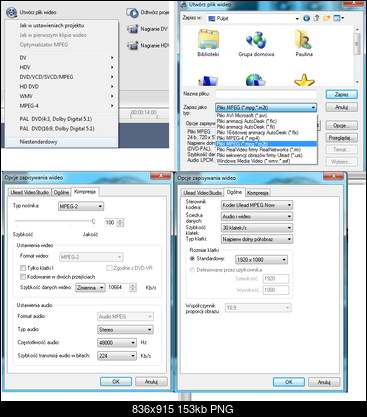Click the Przeglądaj... button
The height and width of the screenshot is (417, 367).
(342, 137)
